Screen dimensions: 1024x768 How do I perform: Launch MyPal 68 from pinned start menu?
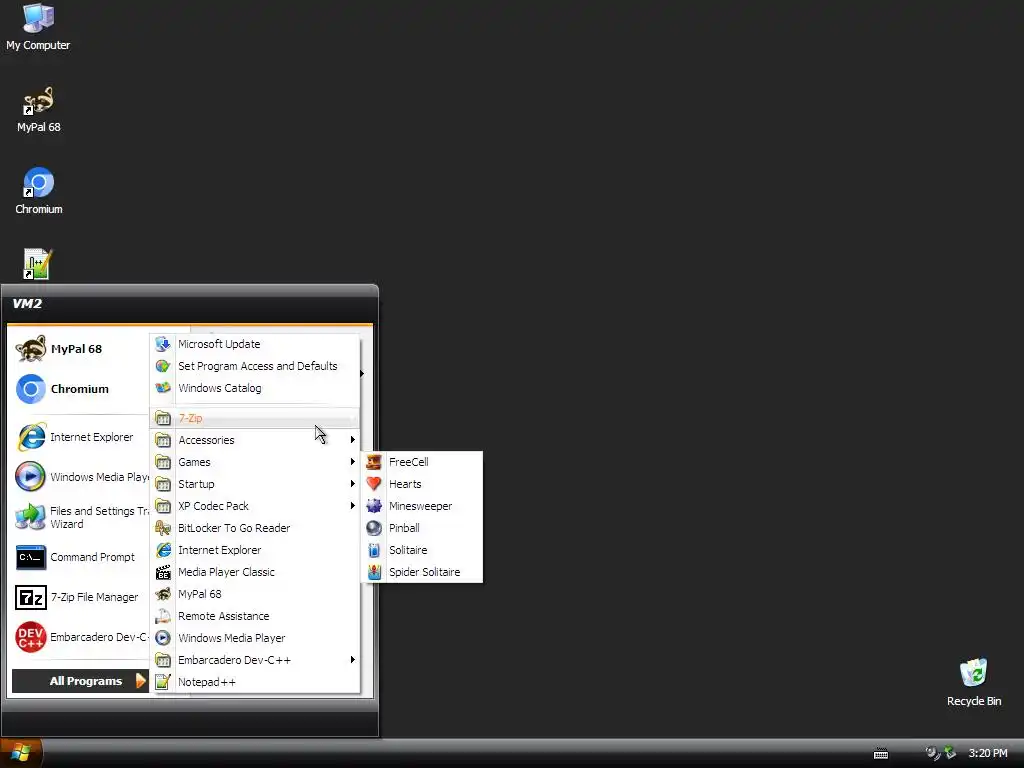pos(80,349)
